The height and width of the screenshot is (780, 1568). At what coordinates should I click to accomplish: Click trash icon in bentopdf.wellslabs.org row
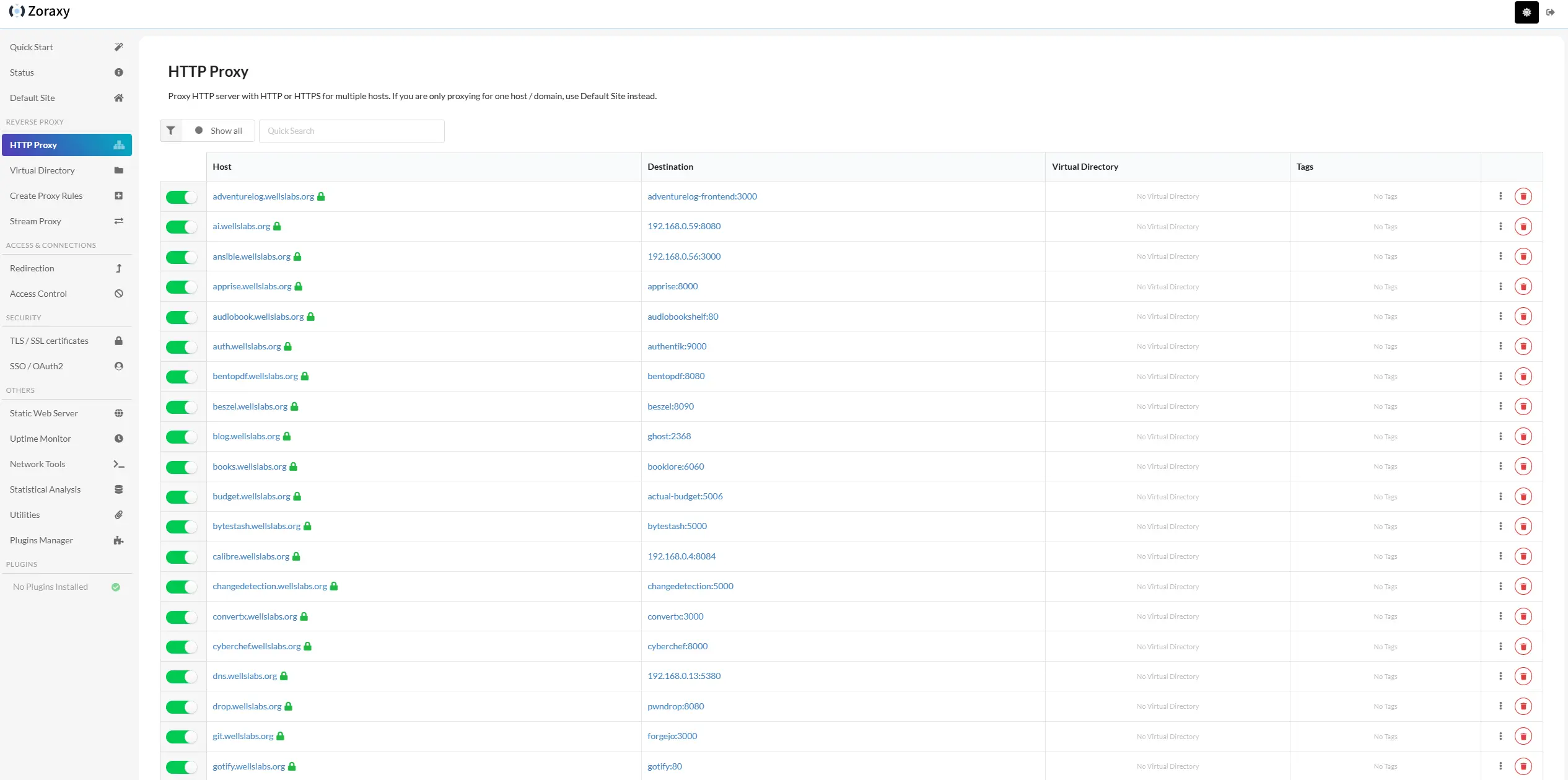(x=1523, y=377)
